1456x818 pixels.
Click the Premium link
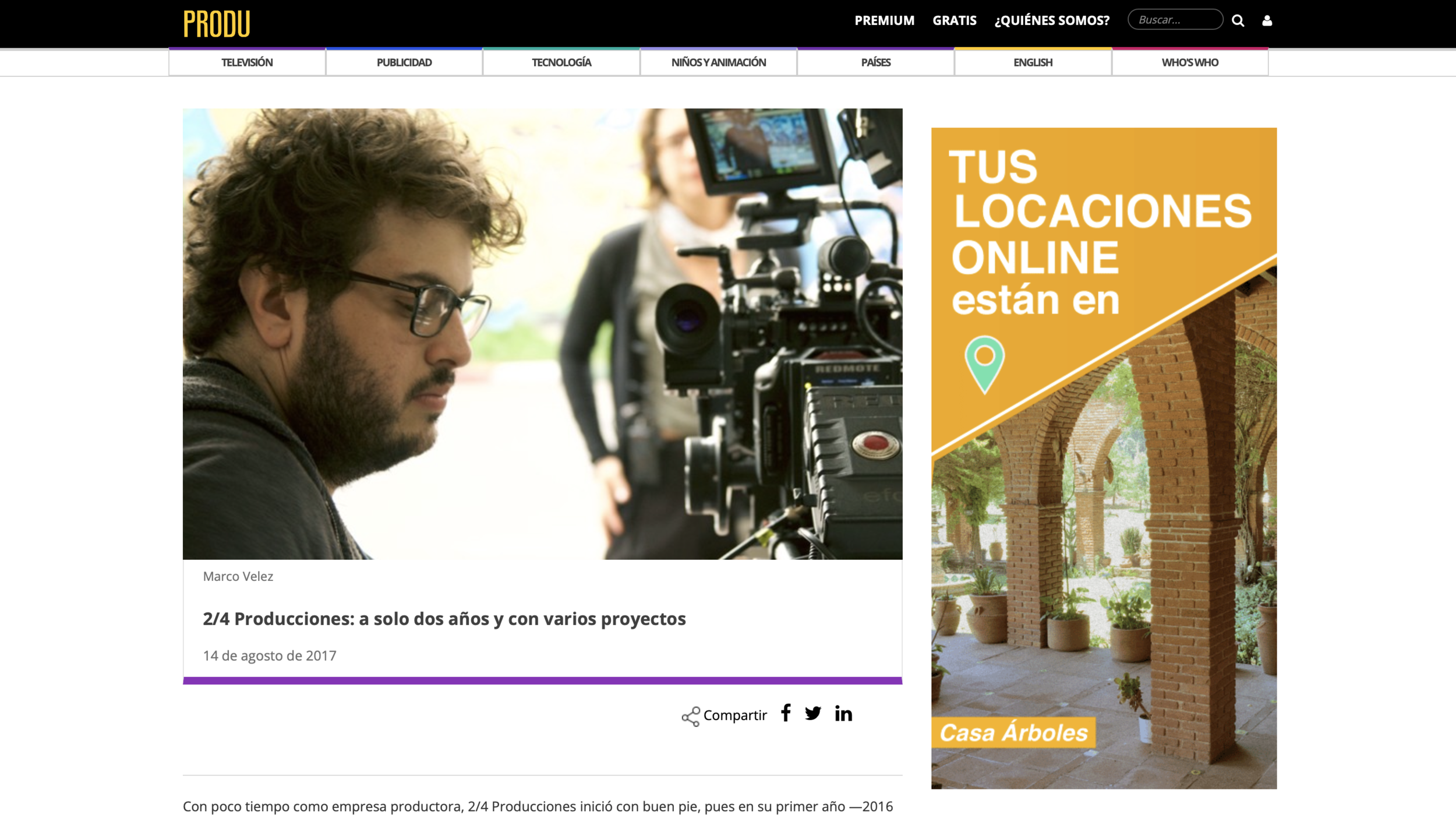point(884,20)
